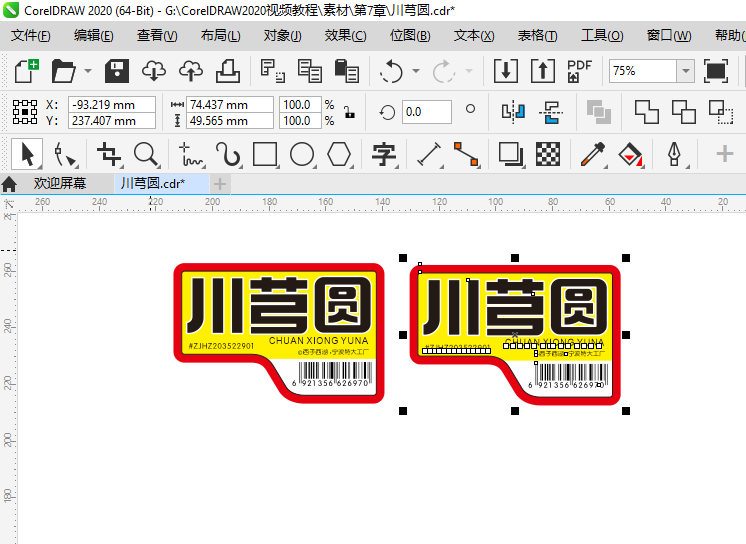Switch to the 川芎圆.cdr tab
The image size is (746, 544).
[x=161, y=183]
